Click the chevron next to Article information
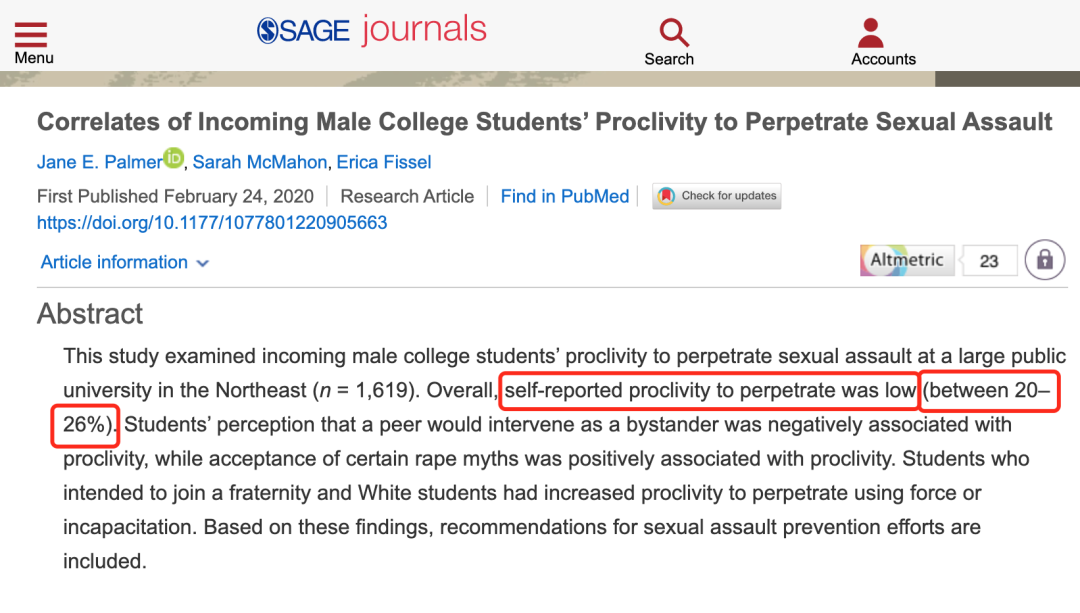This screenshot has height=613, width=1080. click(202, 263)
